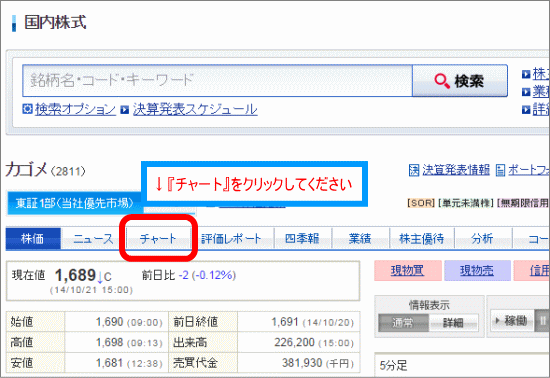
Task: Set 情報表示 to 通常
Action: pyautogui.click(x=403, y=323)
